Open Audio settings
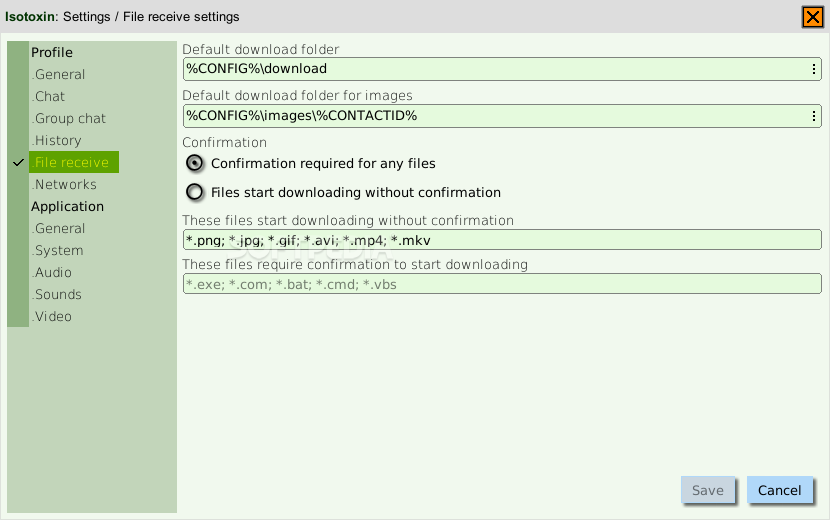The width and height of the screenshot is (830, 520). coord(52,272)
